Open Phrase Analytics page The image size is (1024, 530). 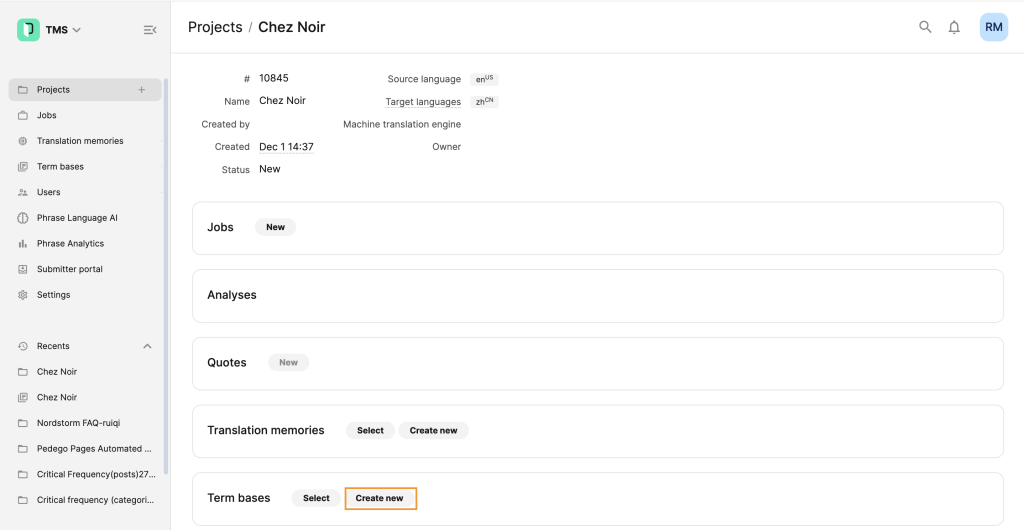pos(70,244)
